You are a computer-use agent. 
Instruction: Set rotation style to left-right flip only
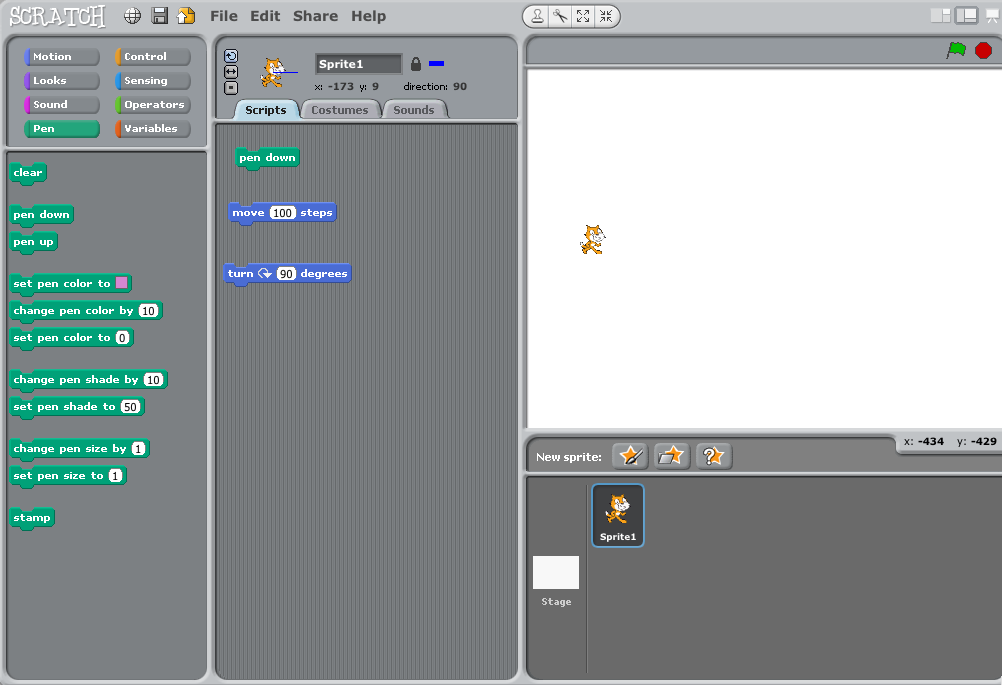pos(231,72)
